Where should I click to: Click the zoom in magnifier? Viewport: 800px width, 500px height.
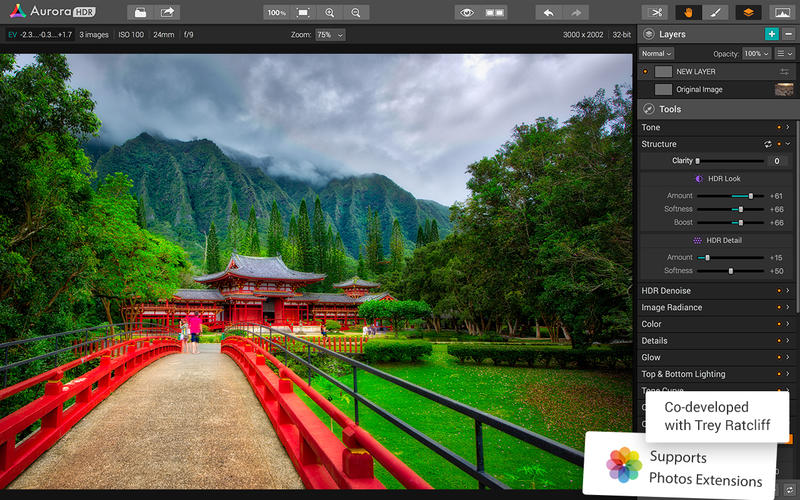tap(330, 12)
